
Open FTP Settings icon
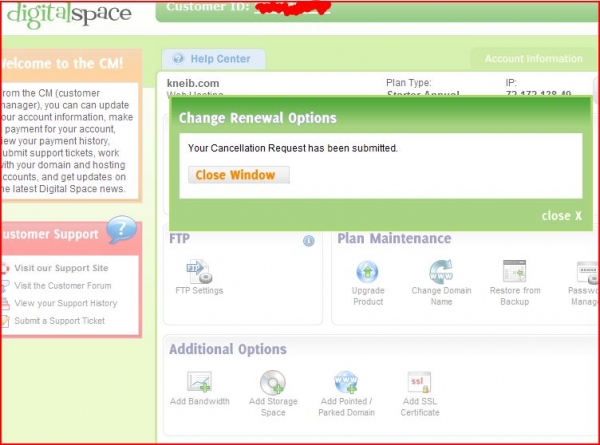click(197, 271)
